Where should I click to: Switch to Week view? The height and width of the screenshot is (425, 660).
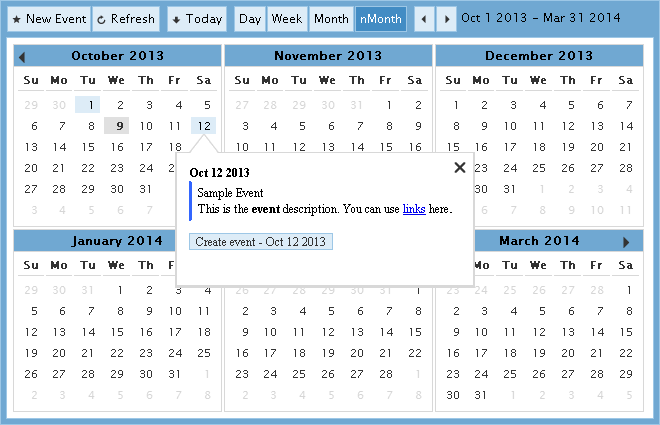tap(287, 19)
